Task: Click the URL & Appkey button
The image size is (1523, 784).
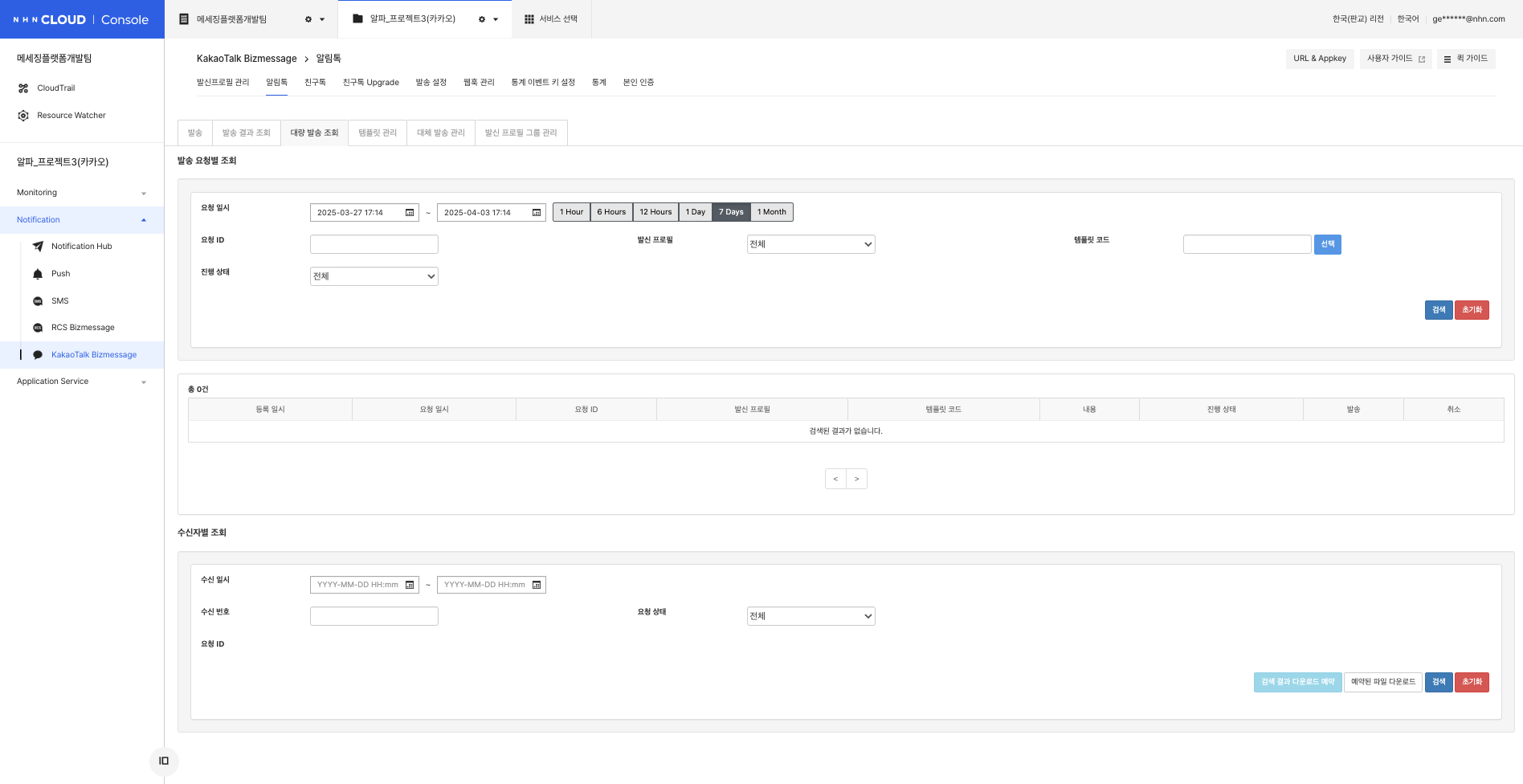Action: point(1320,59)
